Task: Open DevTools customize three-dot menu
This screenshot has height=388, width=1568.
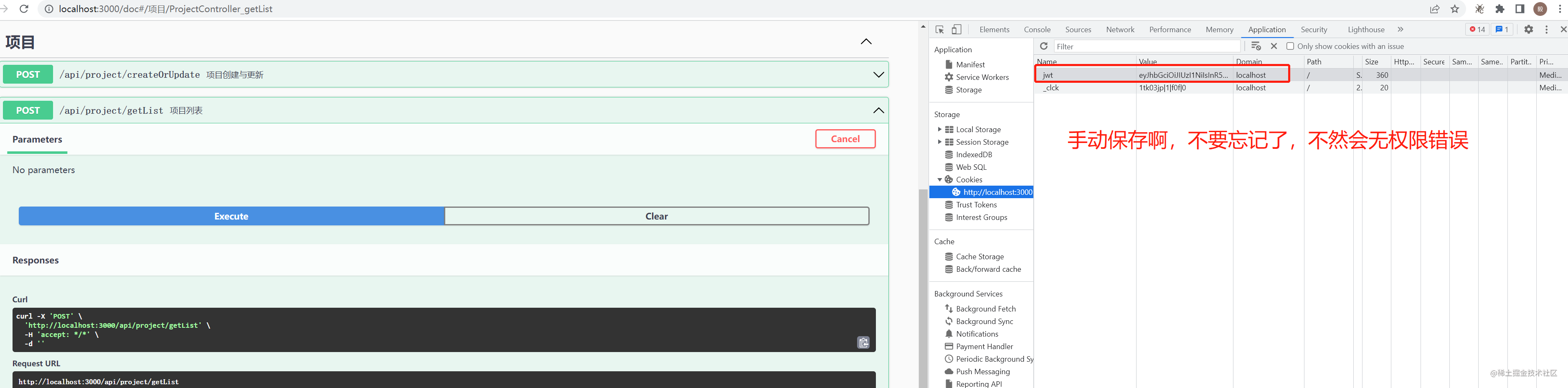Action: 1546,29
